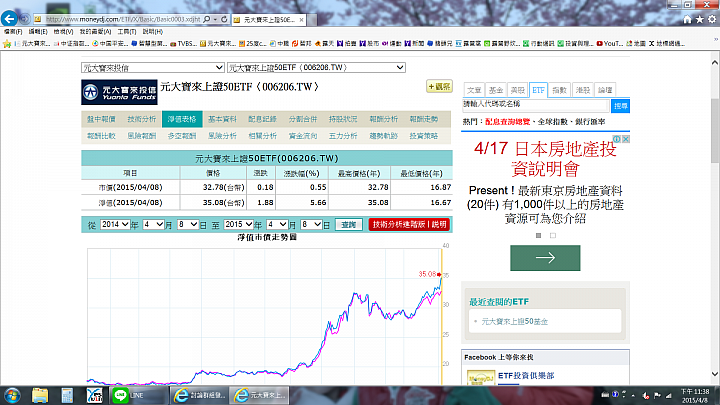Open 檢視(V) menu
Image resolution: width=720 pixels, height=405 pixels.
coord(63,32)
